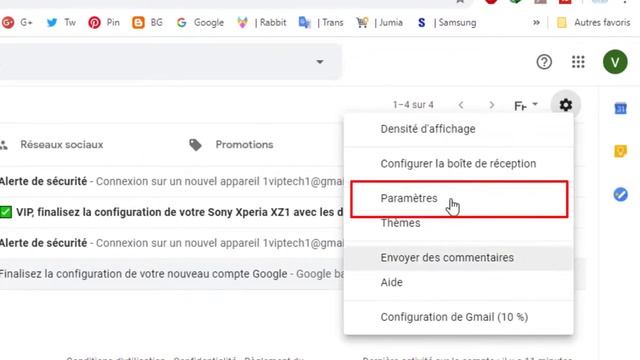Go to newer messages arrow
The image size is (640, 360).
click(461, 105)
